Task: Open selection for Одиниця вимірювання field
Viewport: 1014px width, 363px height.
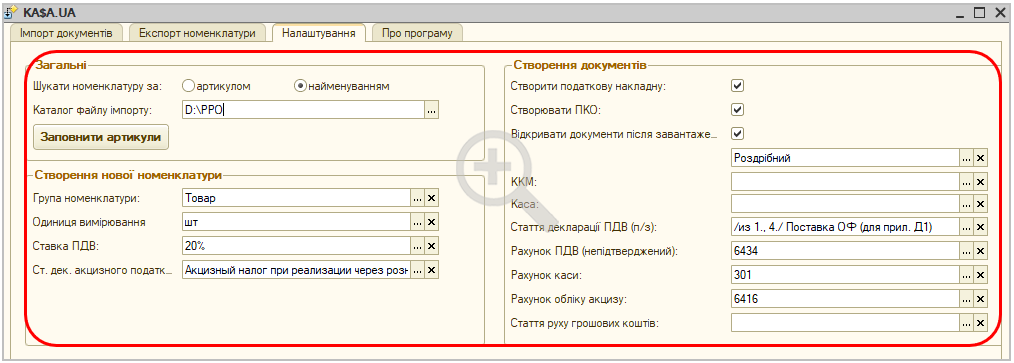Action: pos(418,222)
